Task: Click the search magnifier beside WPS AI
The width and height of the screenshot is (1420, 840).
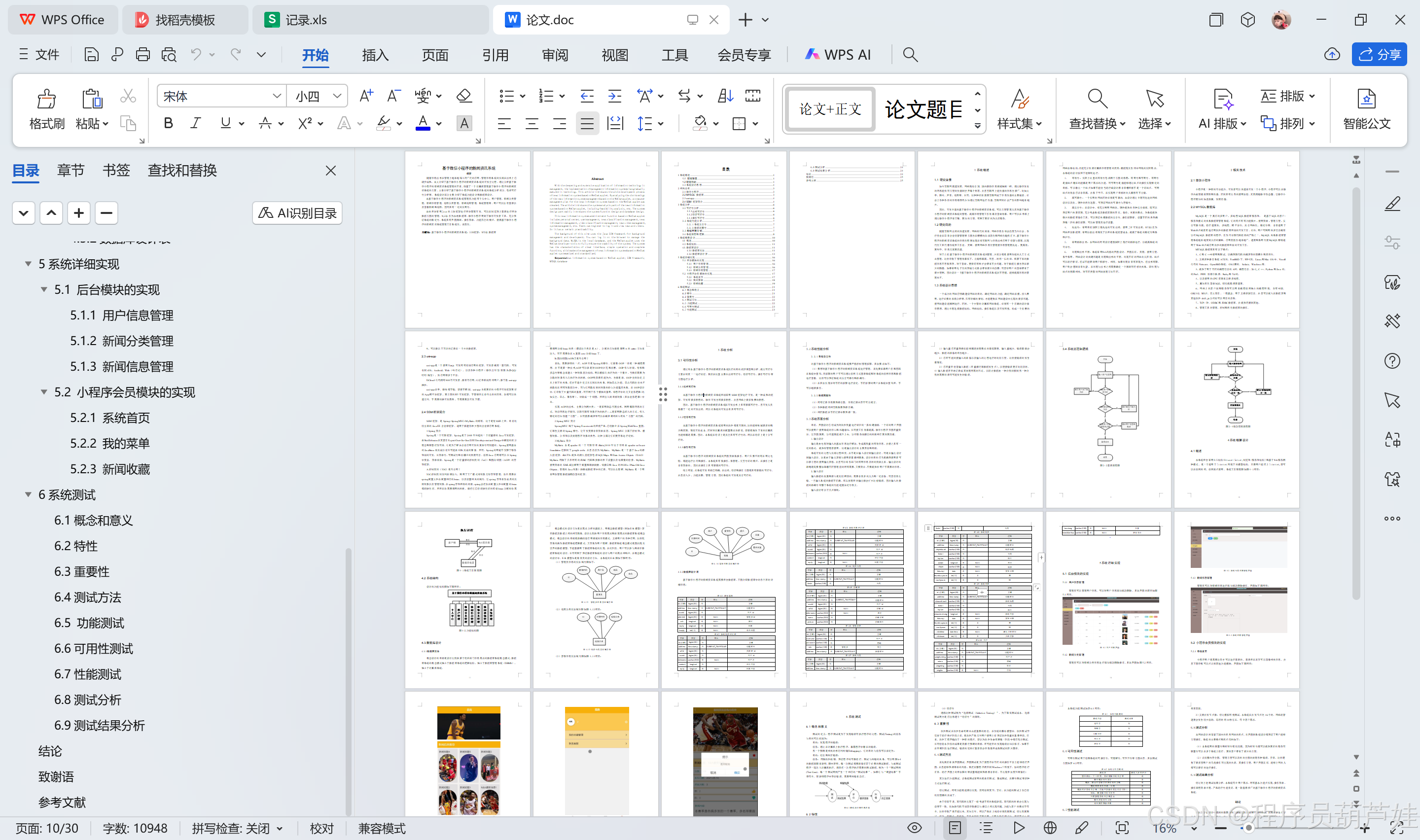Action: click(910, 54)
